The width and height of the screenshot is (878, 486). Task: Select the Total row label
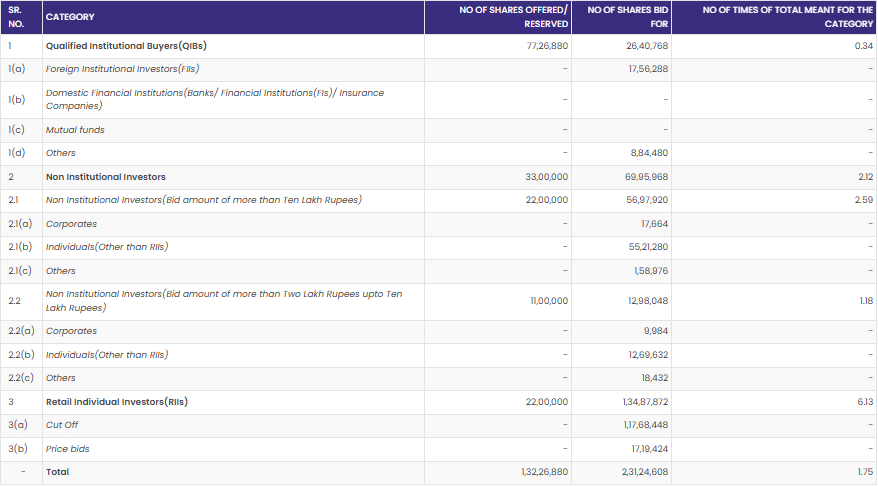58,472
